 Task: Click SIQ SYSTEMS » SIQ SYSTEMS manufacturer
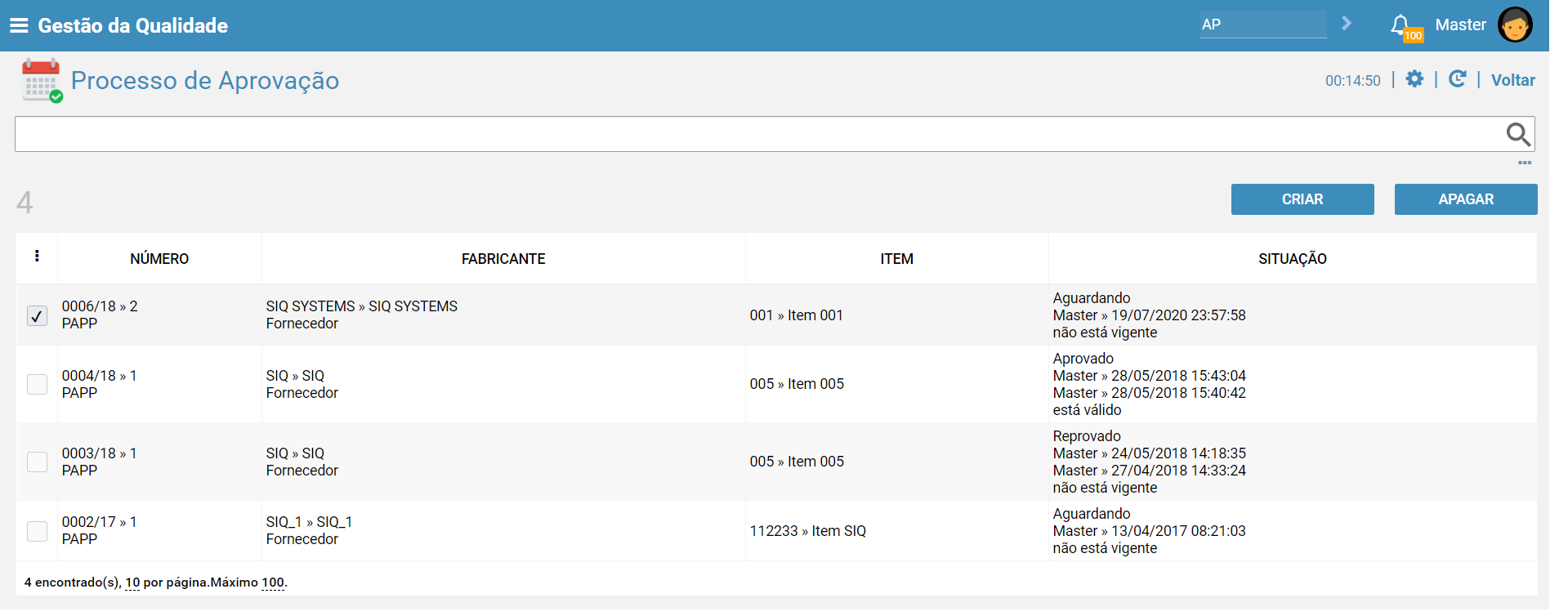362,306
